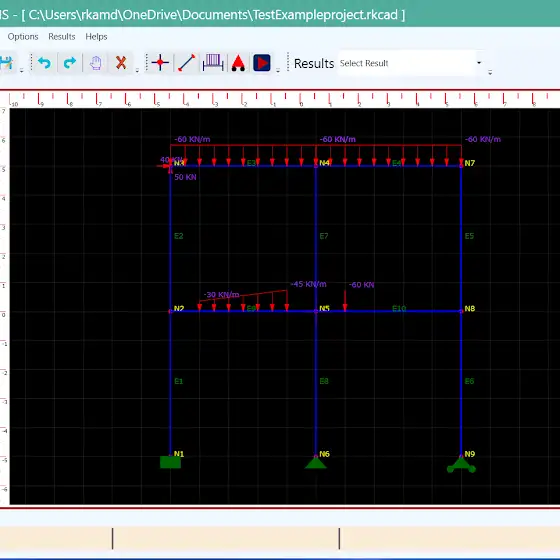Expand overflow arrow after run icon
The height and width of the screenshot is (560, 560).
click(278, 70)
